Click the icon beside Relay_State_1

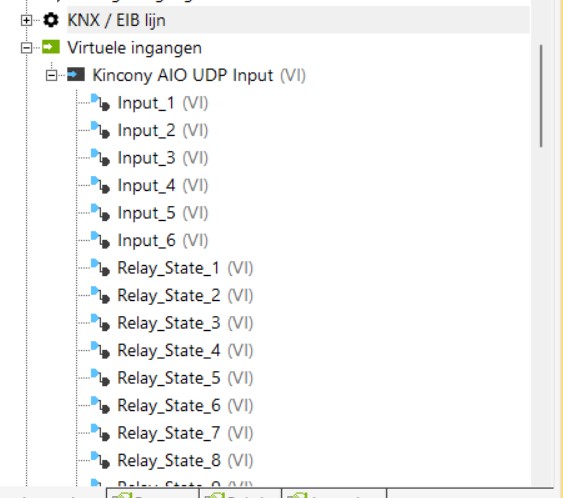click(100, 267)
